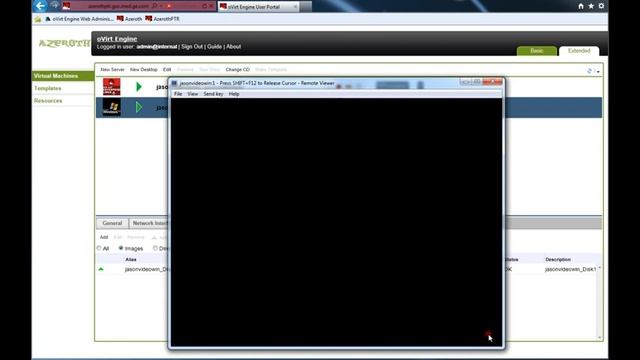Click the Sign Out link
Screen dimensions: 640x360
192,47
